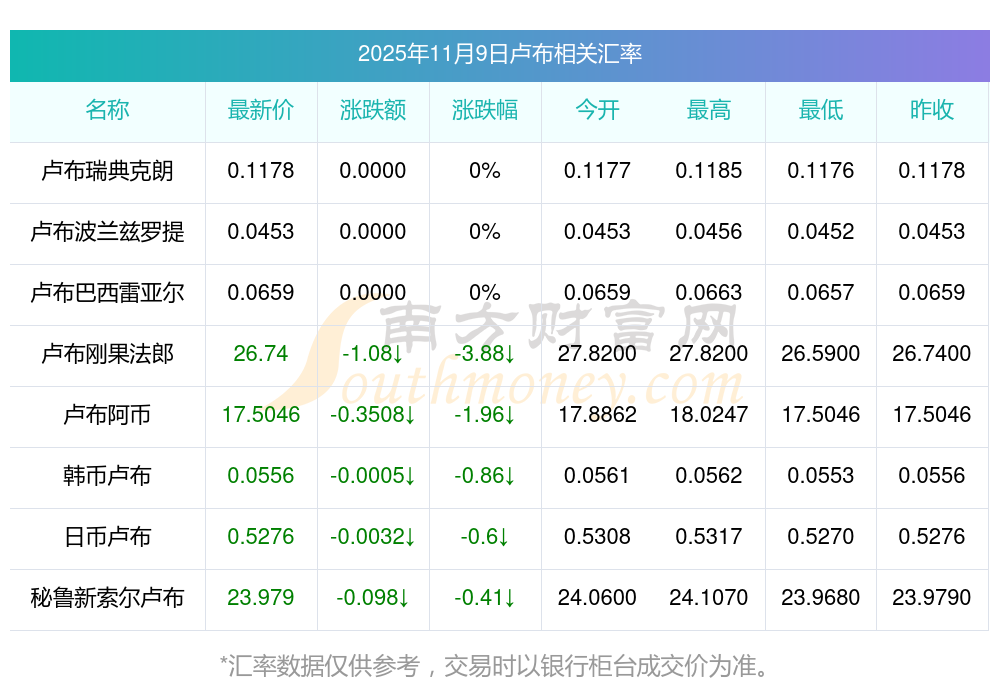Open the 卢布瑞典克朗 row name
1000x697 pixels.
[x=107, y=171]
